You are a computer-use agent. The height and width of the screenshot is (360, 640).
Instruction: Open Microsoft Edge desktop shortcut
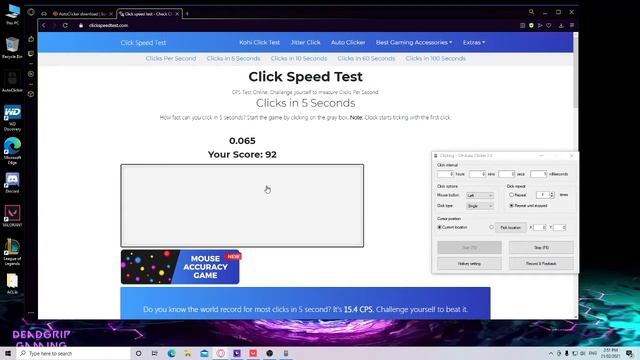coord(12,150)
